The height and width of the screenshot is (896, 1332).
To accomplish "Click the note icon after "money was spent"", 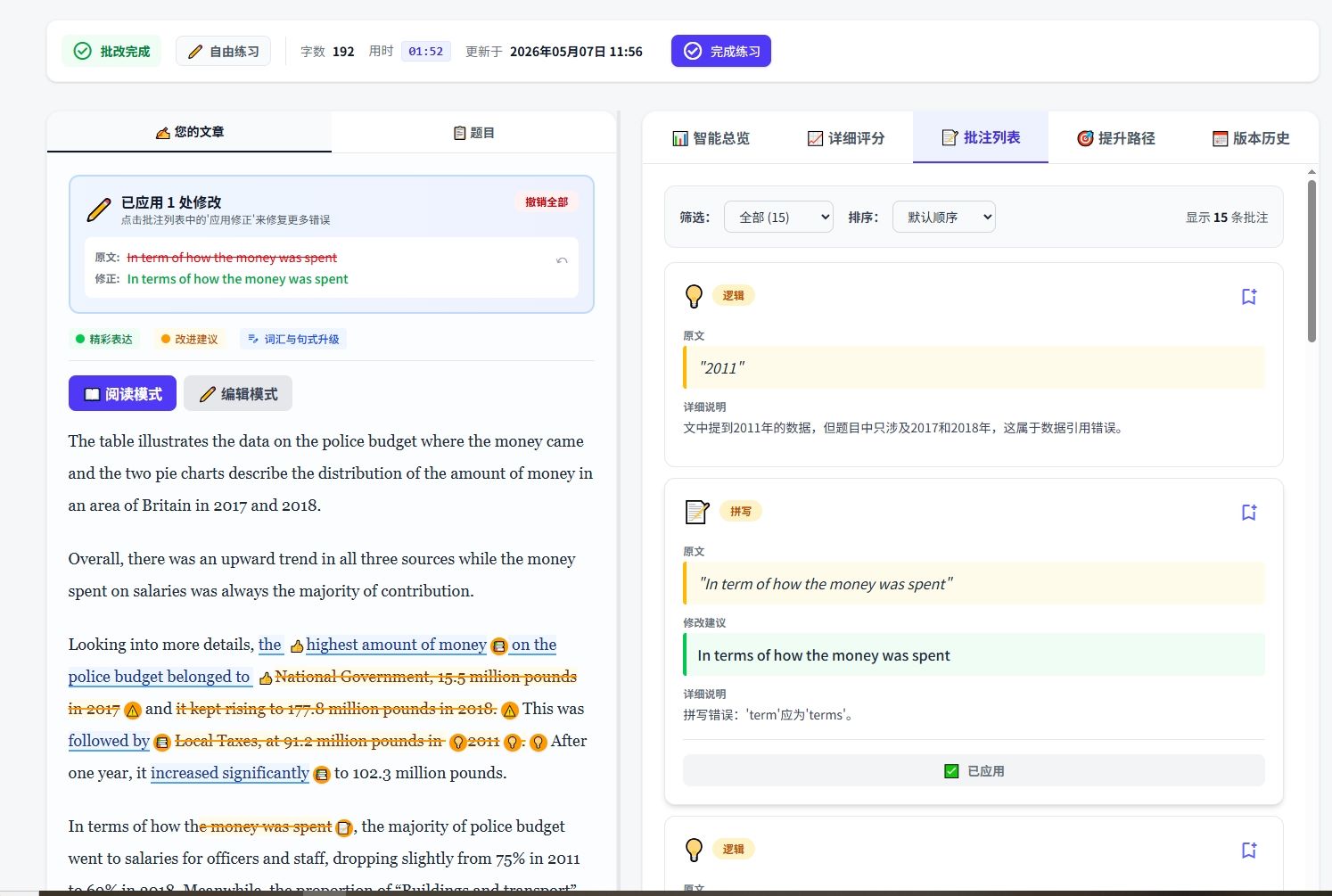I will point(344,827).
